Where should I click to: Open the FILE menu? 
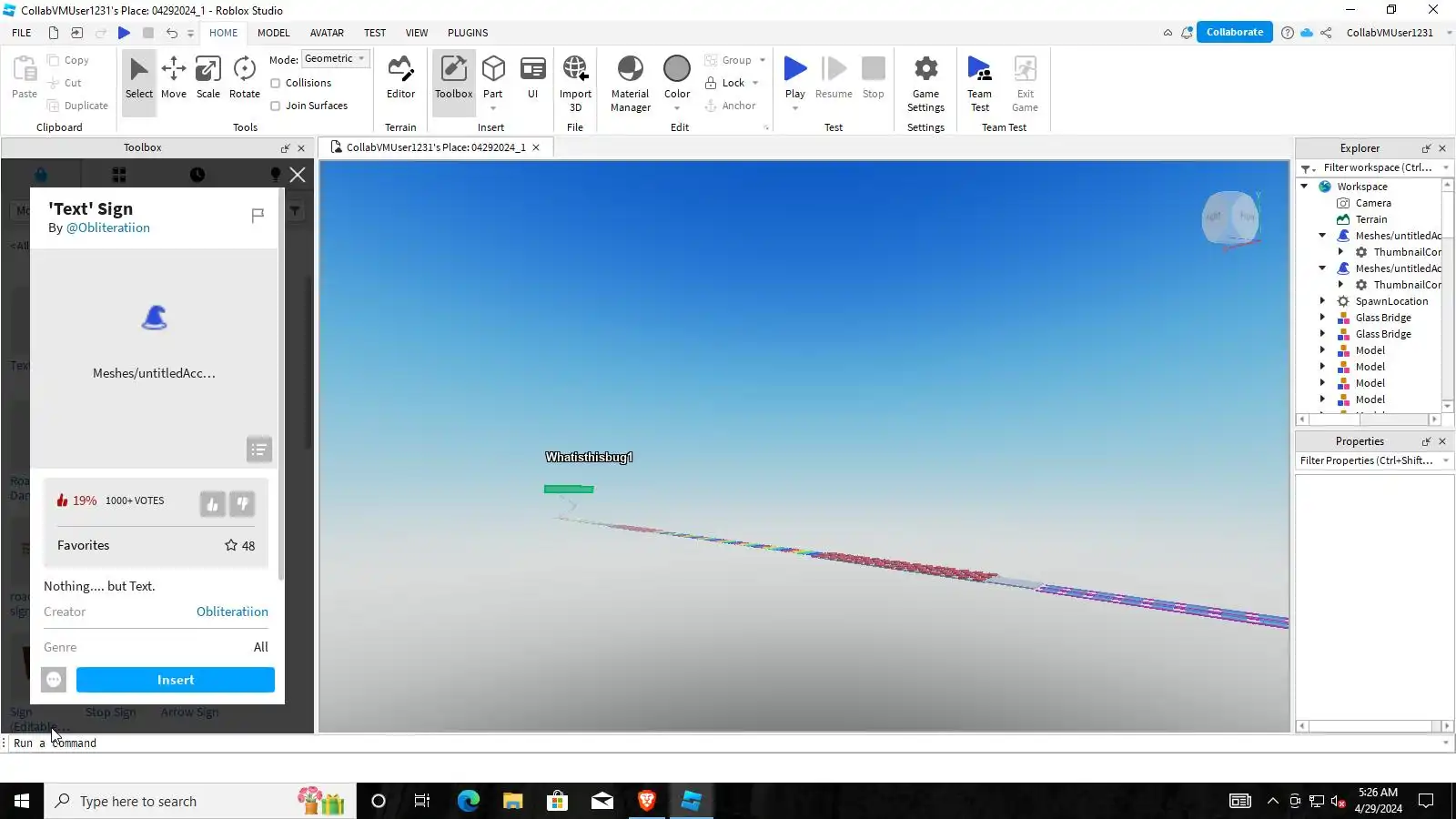22,33
